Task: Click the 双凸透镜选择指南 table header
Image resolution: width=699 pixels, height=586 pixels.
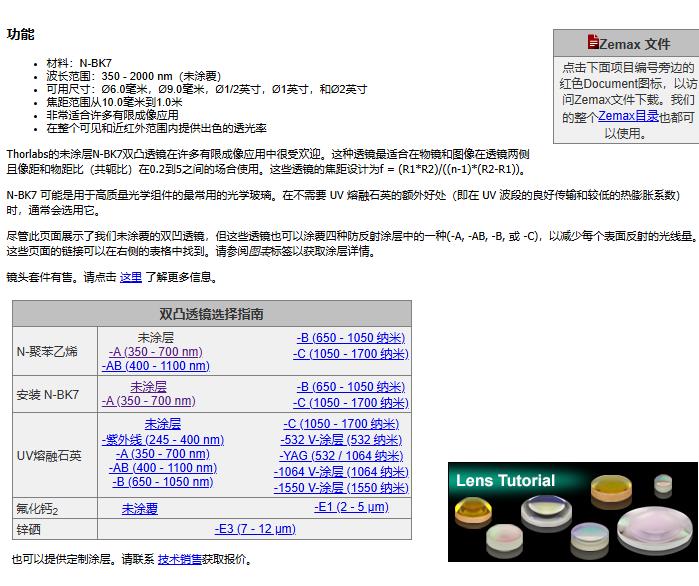Action: tap(212, 314)
